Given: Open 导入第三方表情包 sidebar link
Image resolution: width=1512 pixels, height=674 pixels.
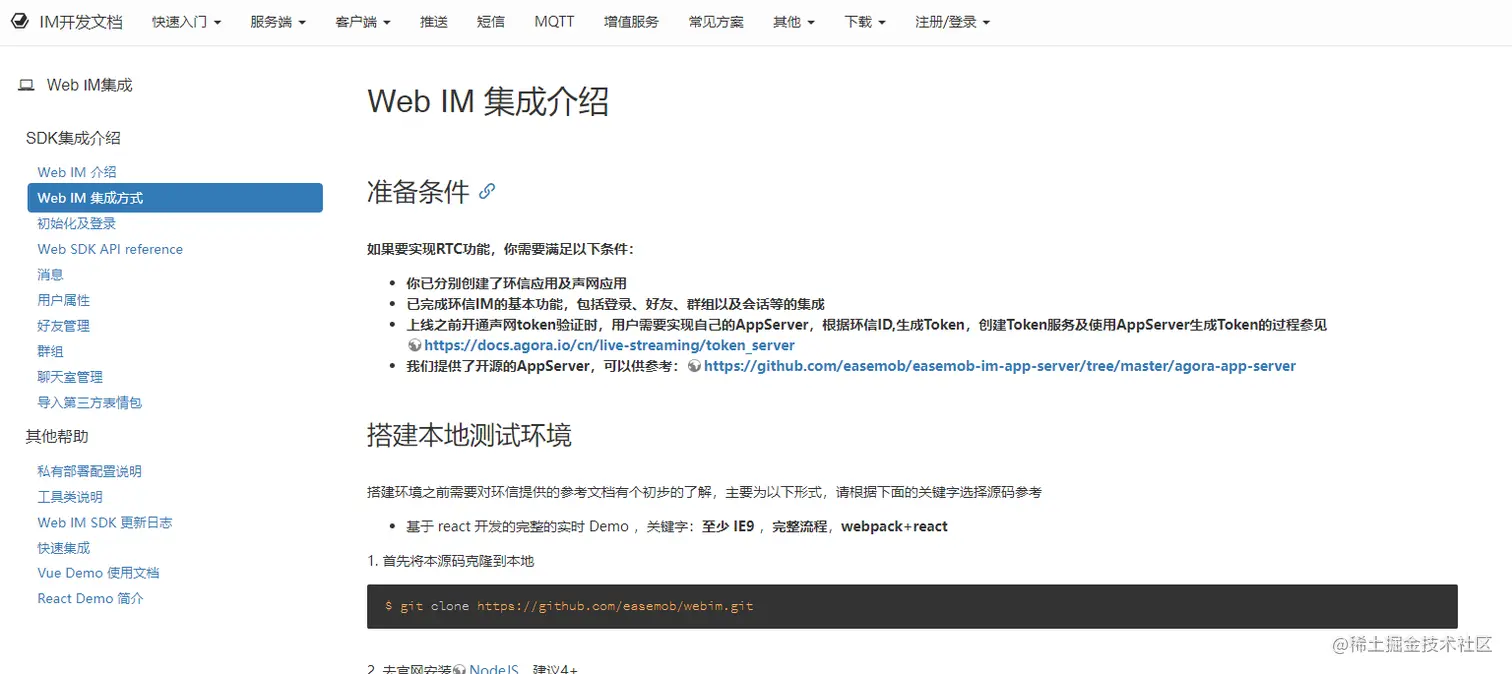Looking at the screenshot, I should click(90, 402).
